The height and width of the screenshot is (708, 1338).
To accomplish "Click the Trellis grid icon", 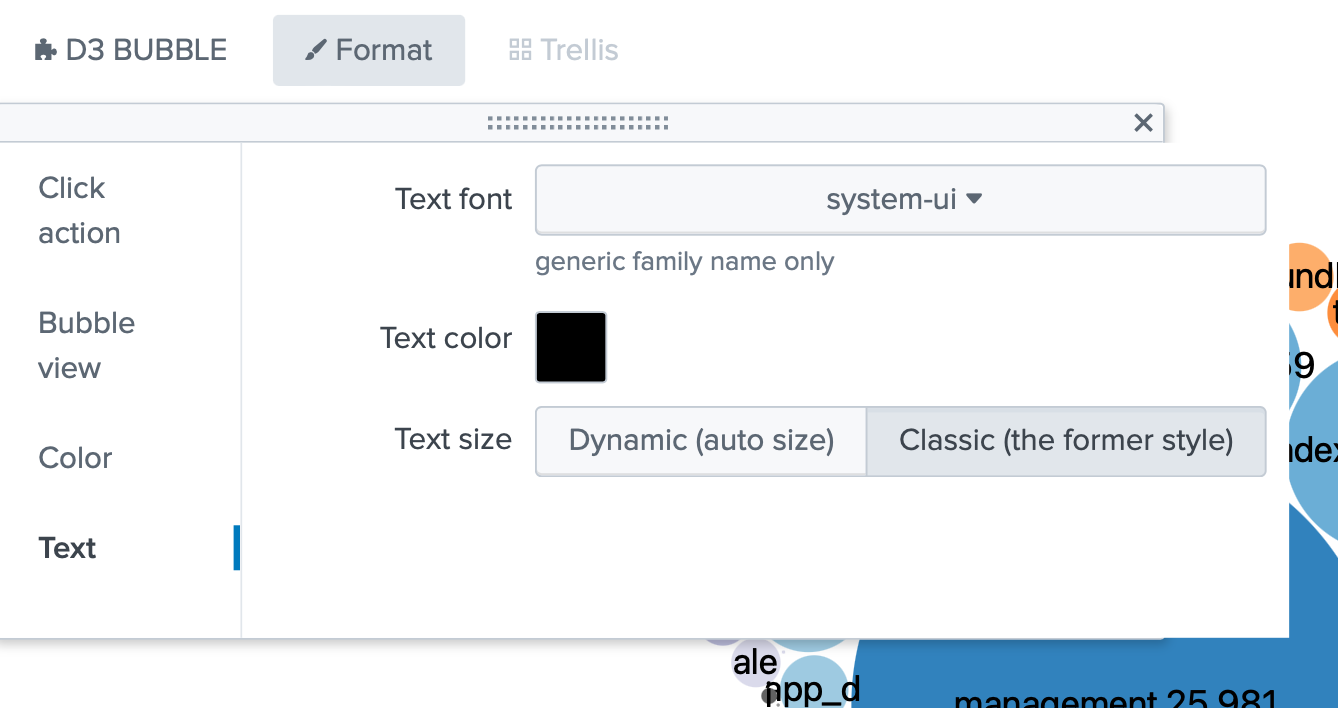I will pyautogui.click(x=520, y=50).
